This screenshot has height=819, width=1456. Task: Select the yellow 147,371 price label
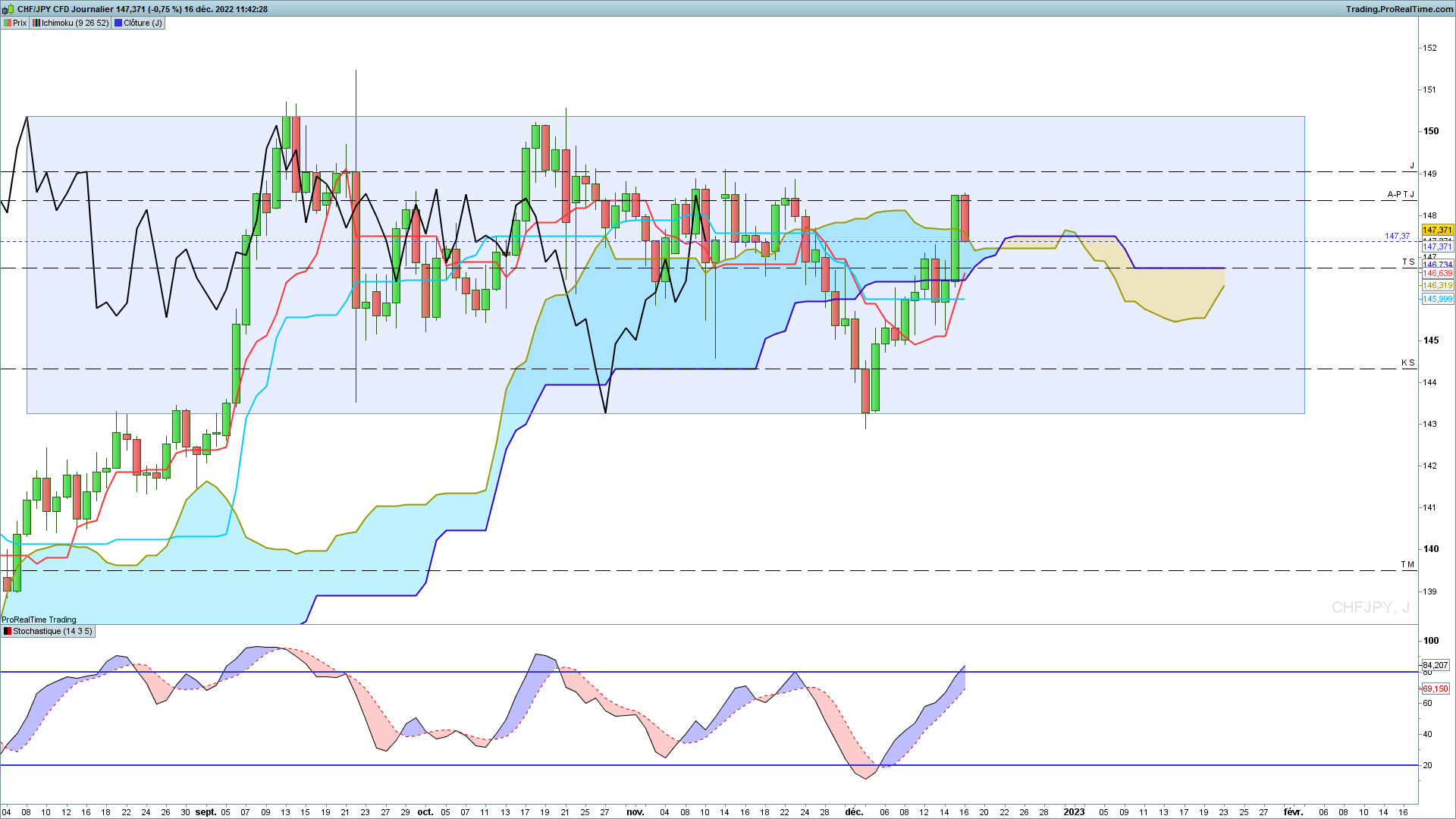click(x=1437, y=230)
